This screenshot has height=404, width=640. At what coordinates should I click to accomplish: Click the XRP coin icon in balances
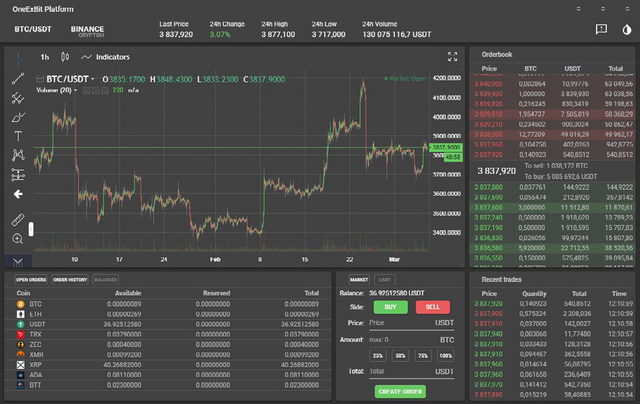(20, 365)
